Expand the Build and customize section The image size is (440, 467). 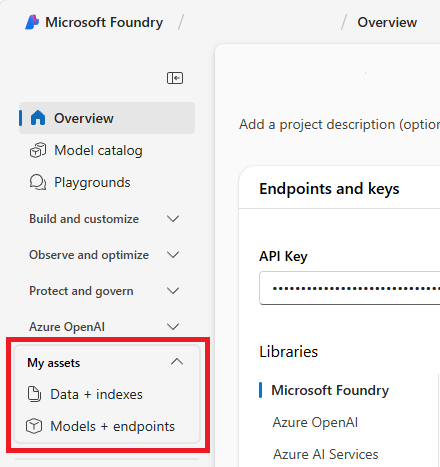pyautogui.click(x=173, y=219)
